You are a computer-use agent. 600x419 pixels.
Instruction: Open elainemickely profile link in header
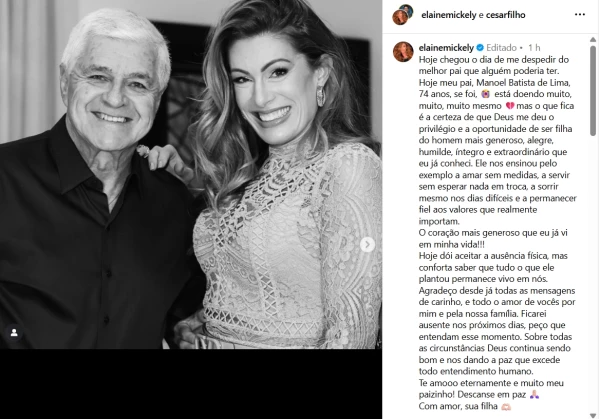pos(448,15)
